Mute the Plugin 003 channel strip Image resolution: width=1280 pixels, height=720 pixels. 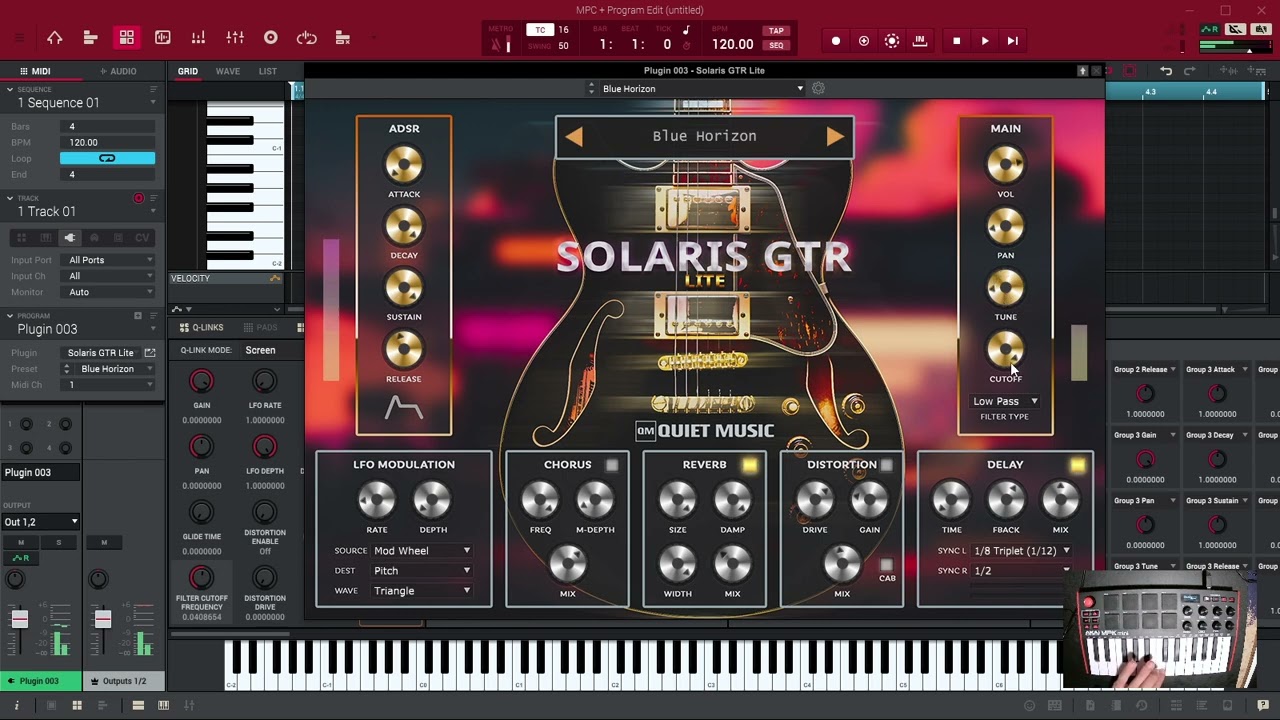point(21,542)
